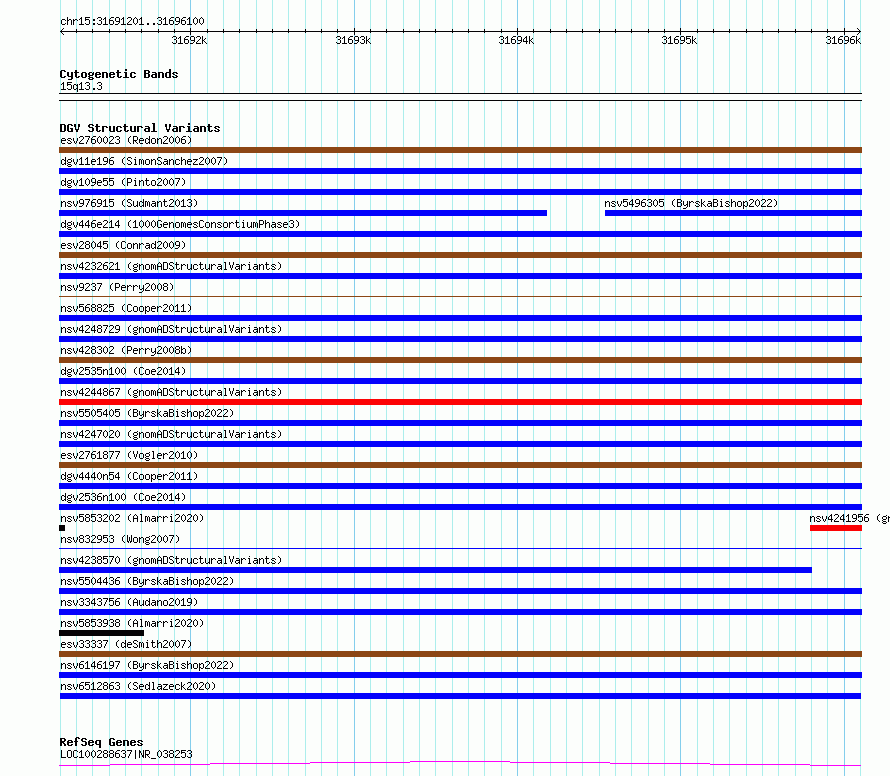Click the brown esv33337 variant bar

(460, 654)
